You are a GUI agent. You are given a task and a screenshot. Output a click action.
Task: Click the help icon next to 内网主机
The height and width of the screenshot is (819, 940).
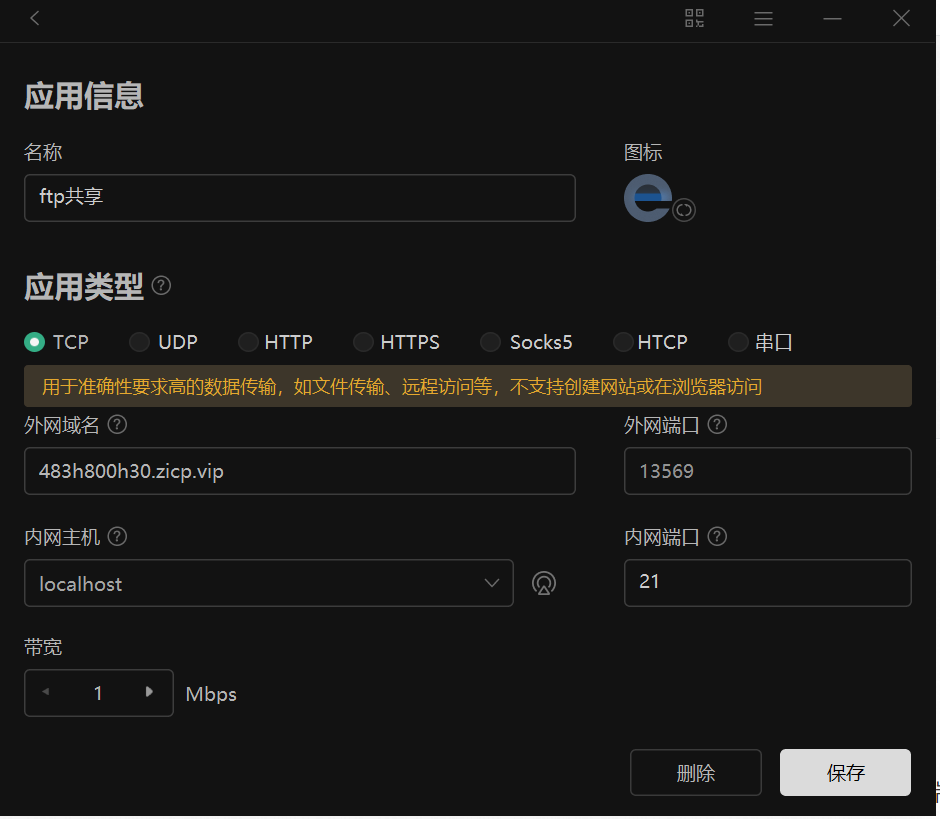pos(117,537)
